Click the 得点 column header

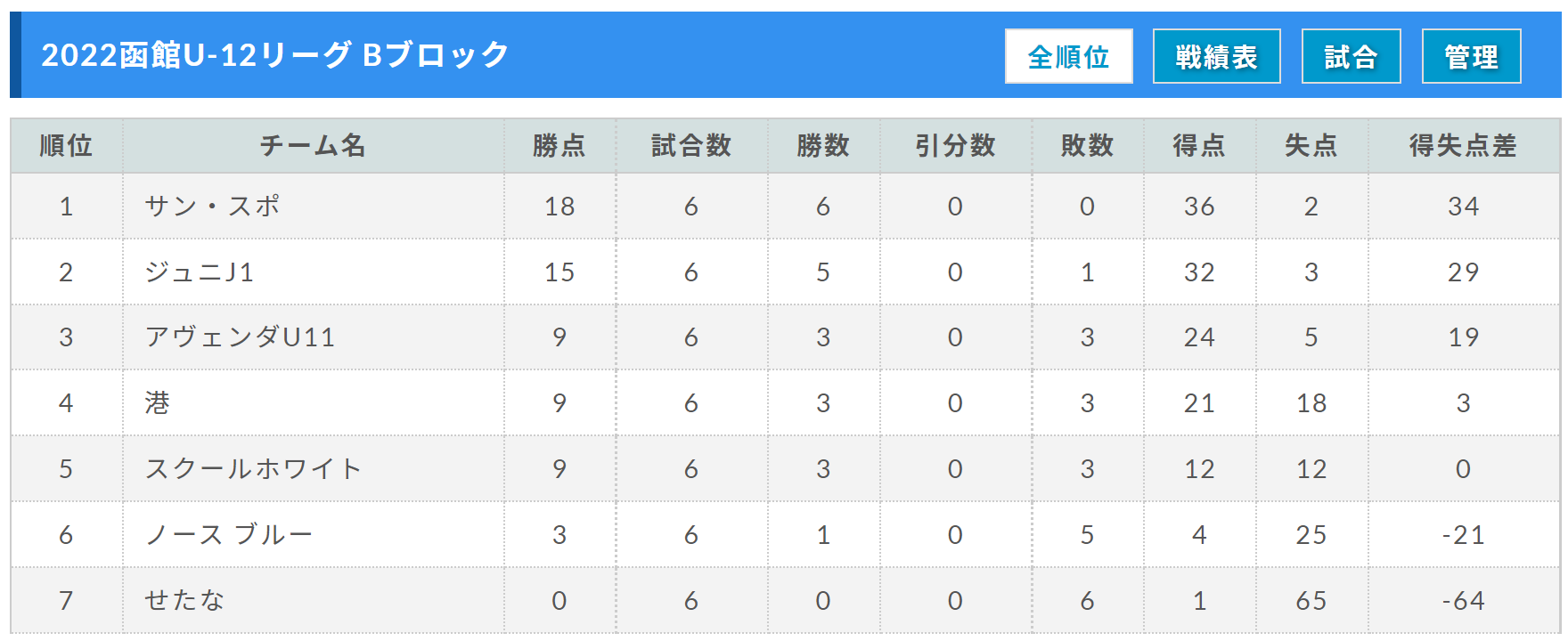tap(1199, 145)
